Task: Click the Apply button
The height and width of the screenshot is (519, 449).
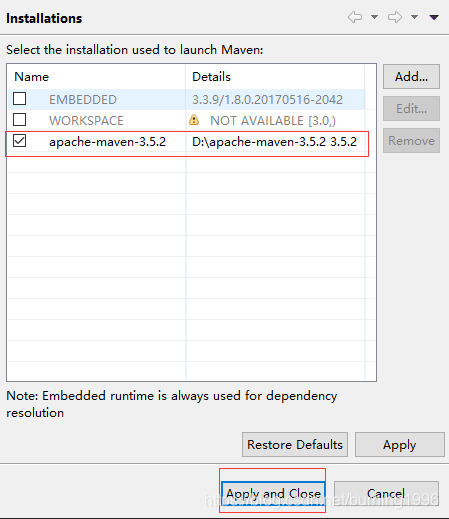Action: [400, 445]
